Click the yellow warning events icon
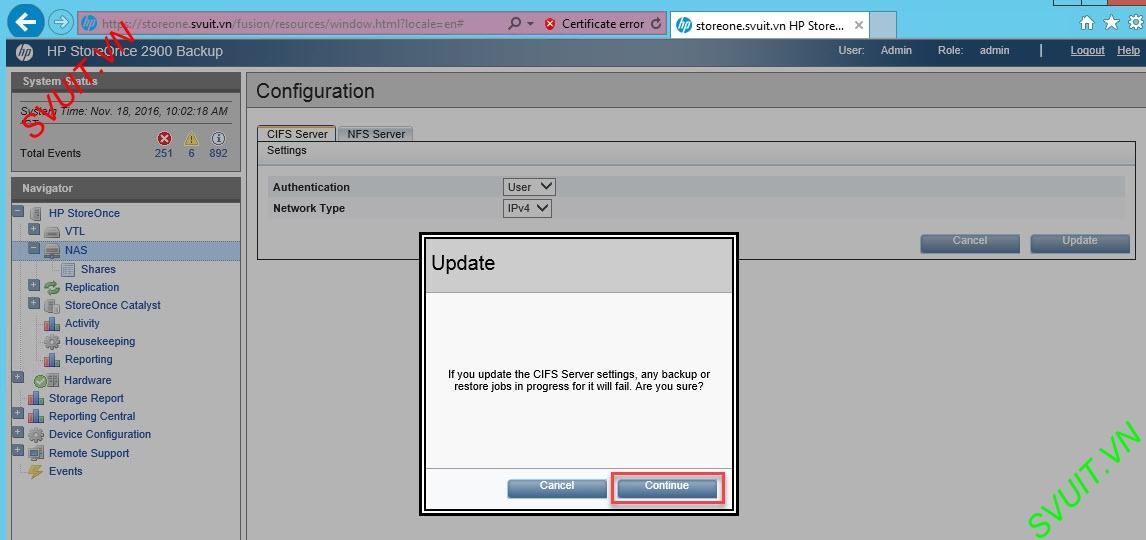This screenshot has height=540, width=1146. [x=191, y=138]
